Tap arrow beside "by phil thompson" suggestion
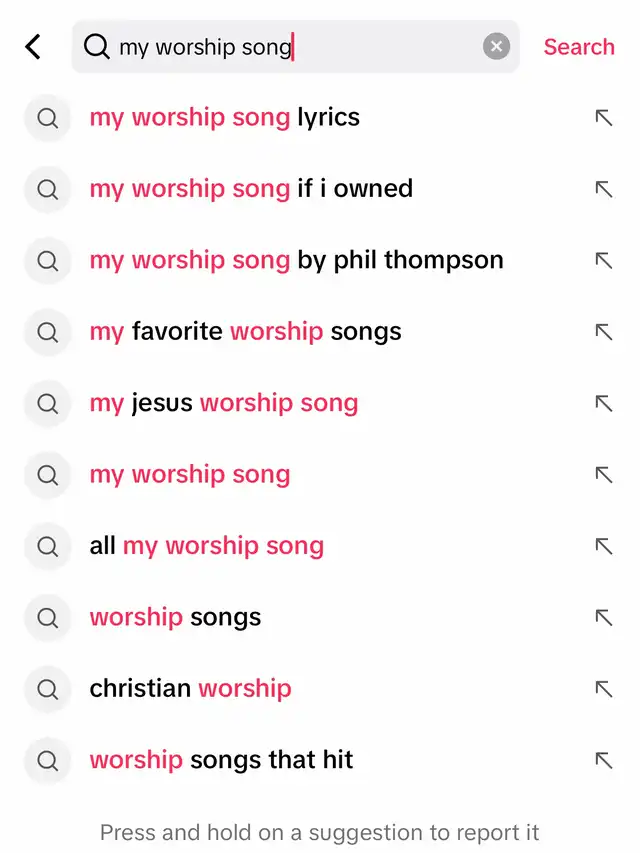 [603, 261]
